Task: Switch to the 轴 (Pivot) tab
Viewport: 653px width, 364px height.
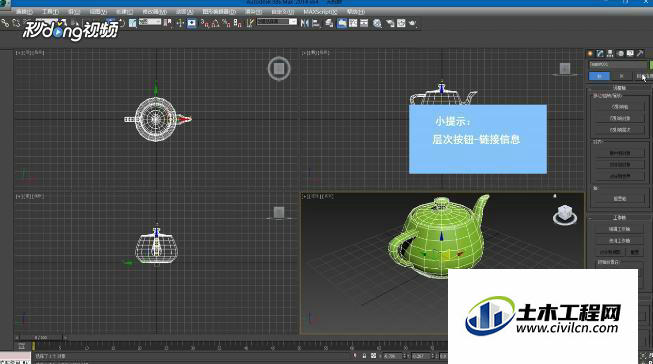Action: [599, 76]
